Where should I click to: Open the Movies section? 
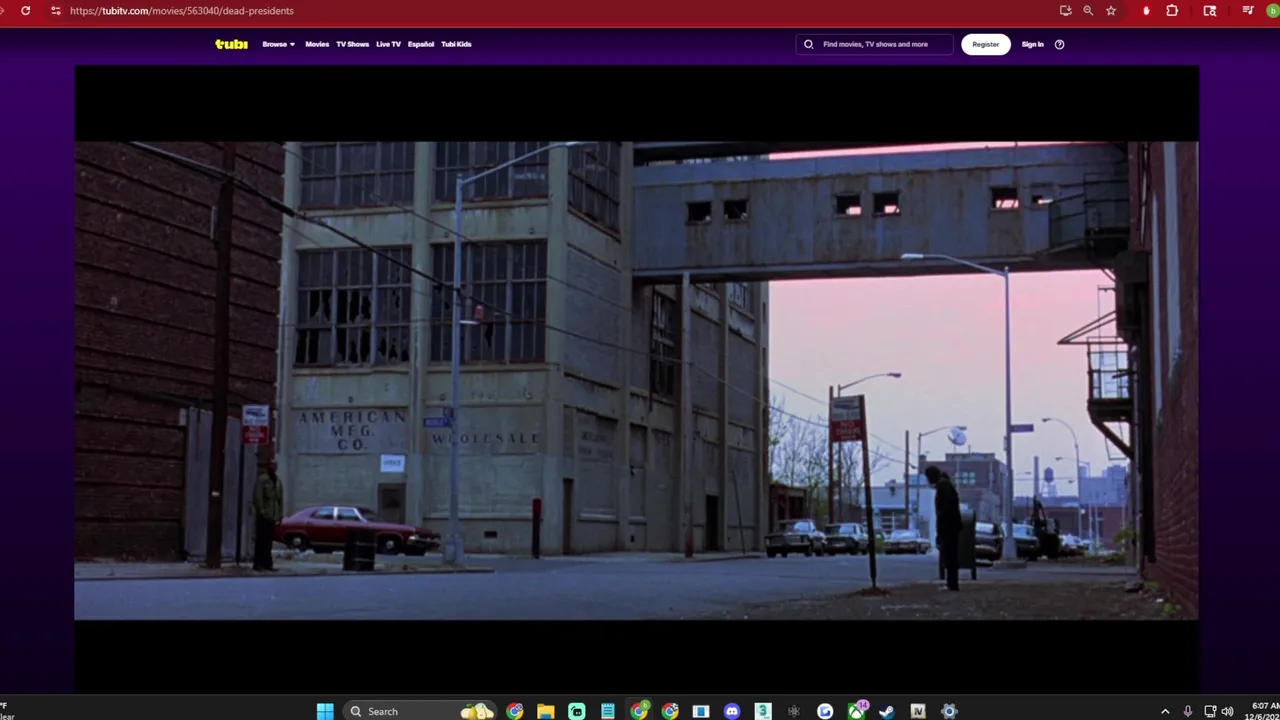click(x=317, y=44)
